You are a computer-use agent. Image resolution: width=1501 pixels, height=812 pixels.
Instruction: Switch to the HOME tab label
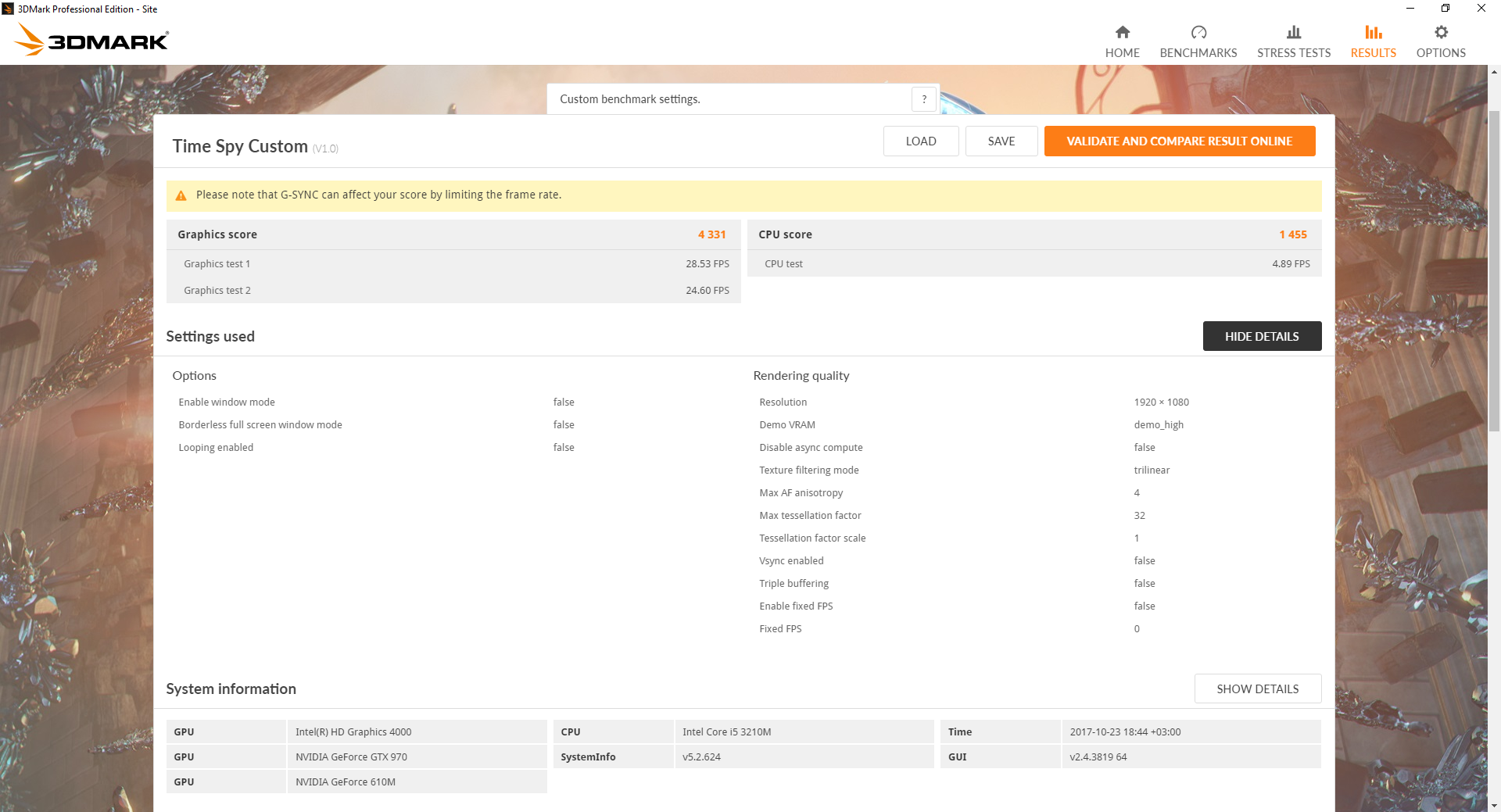[x=1122, y=53]
